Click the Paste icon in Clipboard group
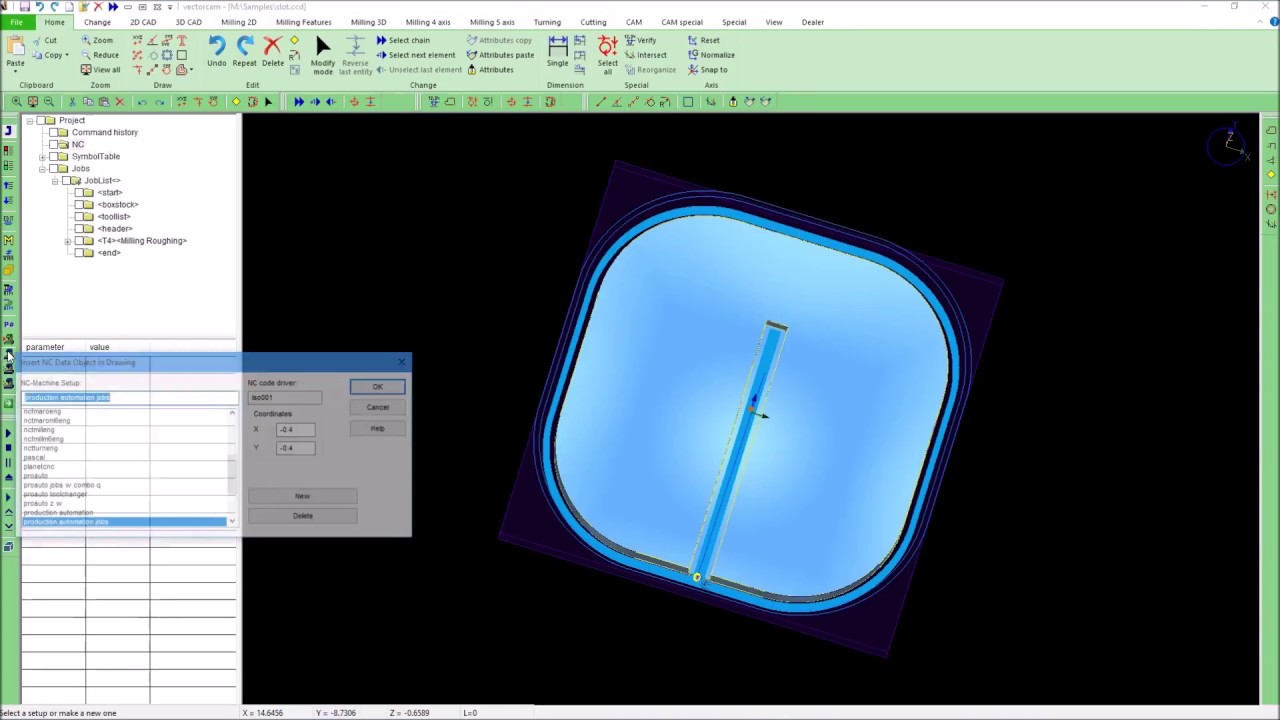 coord(15,47)
